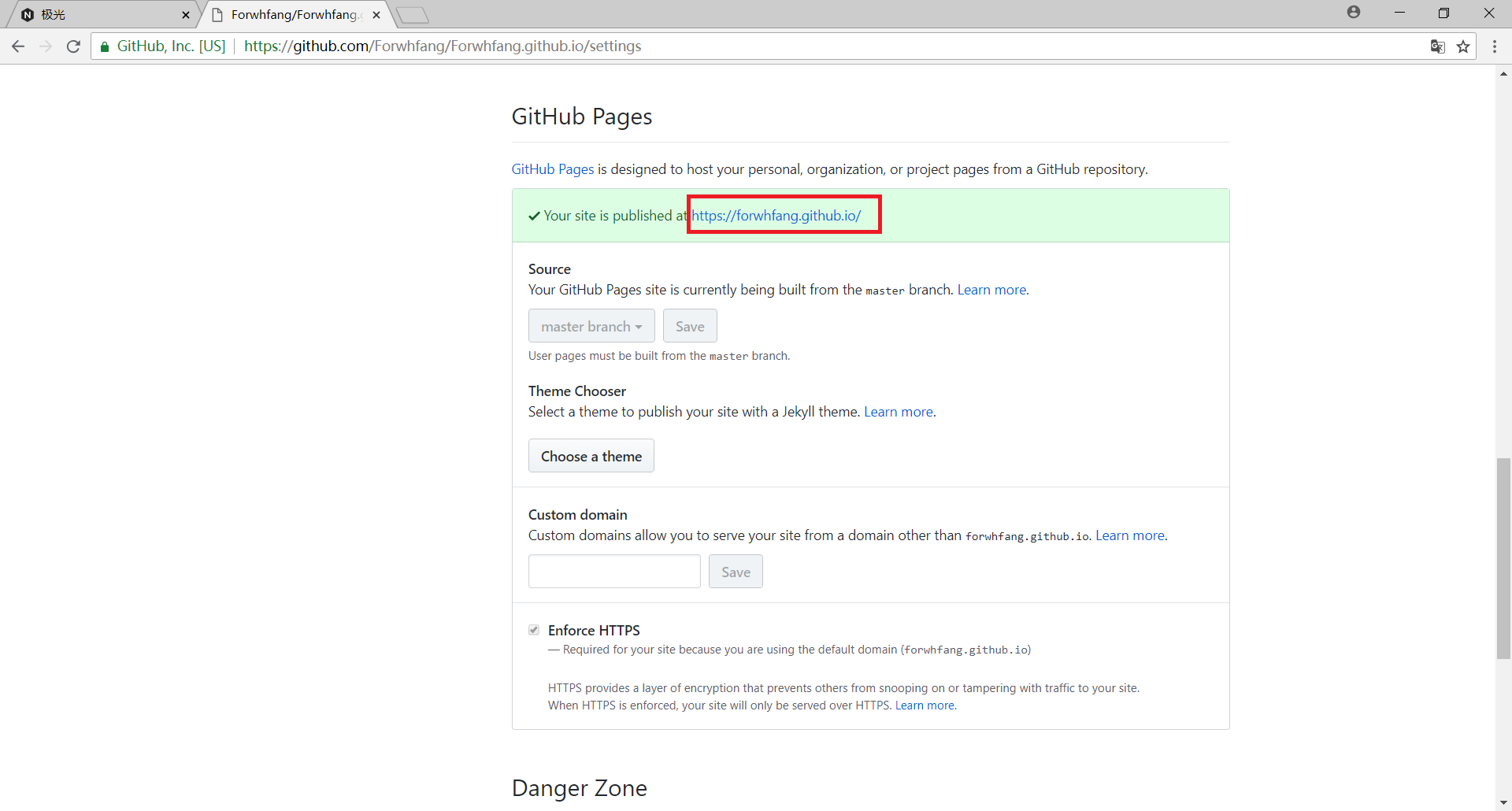The width and height of the screenshot is (1512, 811).
Task: Toggle the Enforce HTTPS checkbox
Action: [x=534, y=630]
